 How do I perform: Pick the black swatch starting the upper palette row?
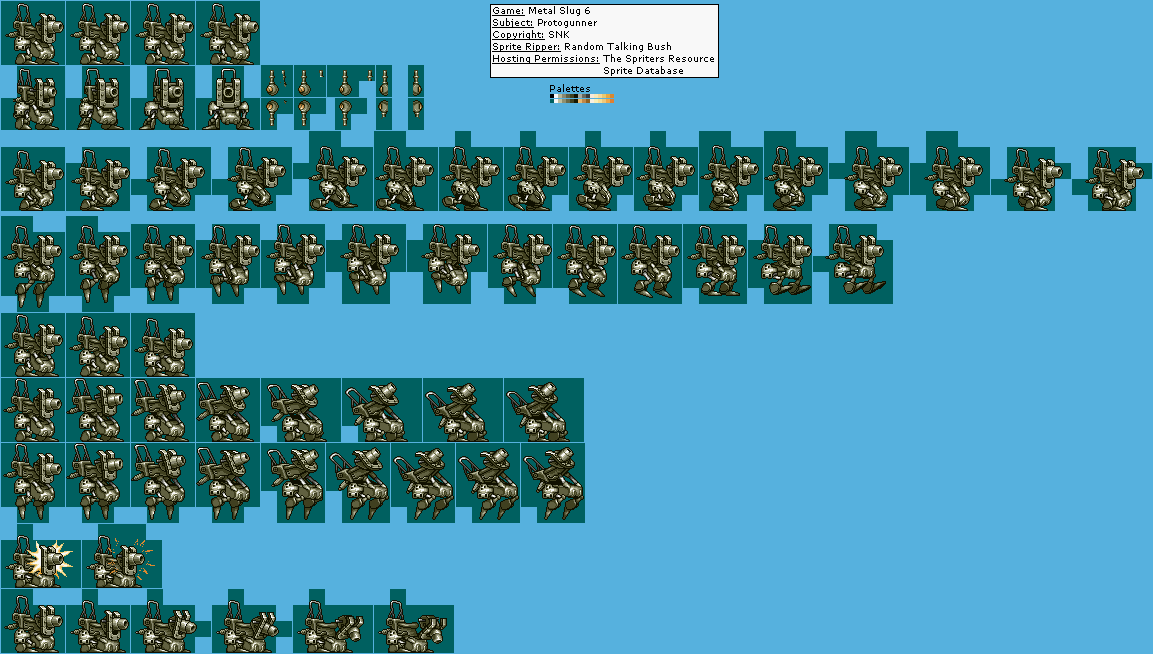[x=551, y=96]
